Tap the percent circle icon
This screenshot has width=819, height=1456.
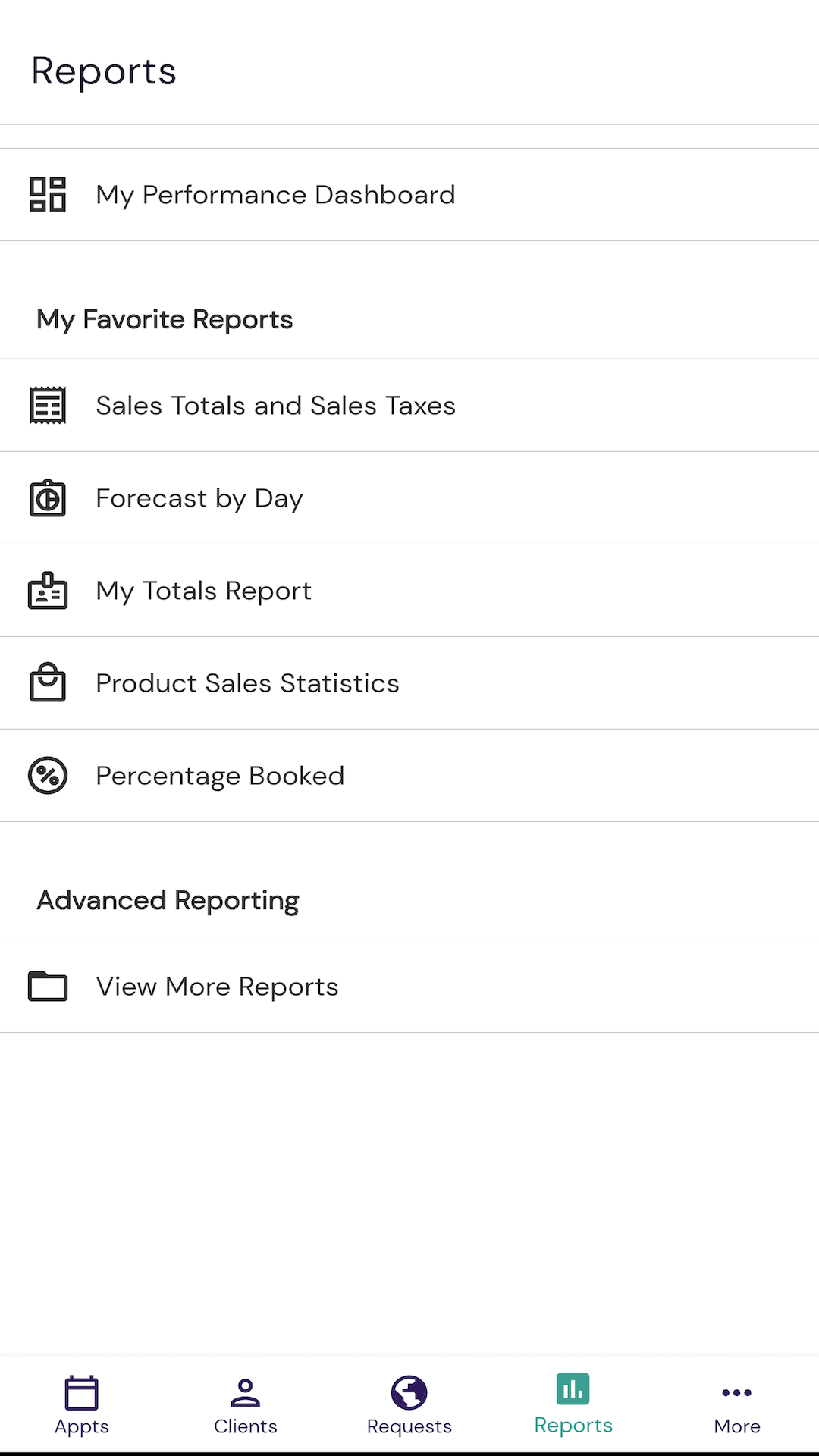(48, 776)
